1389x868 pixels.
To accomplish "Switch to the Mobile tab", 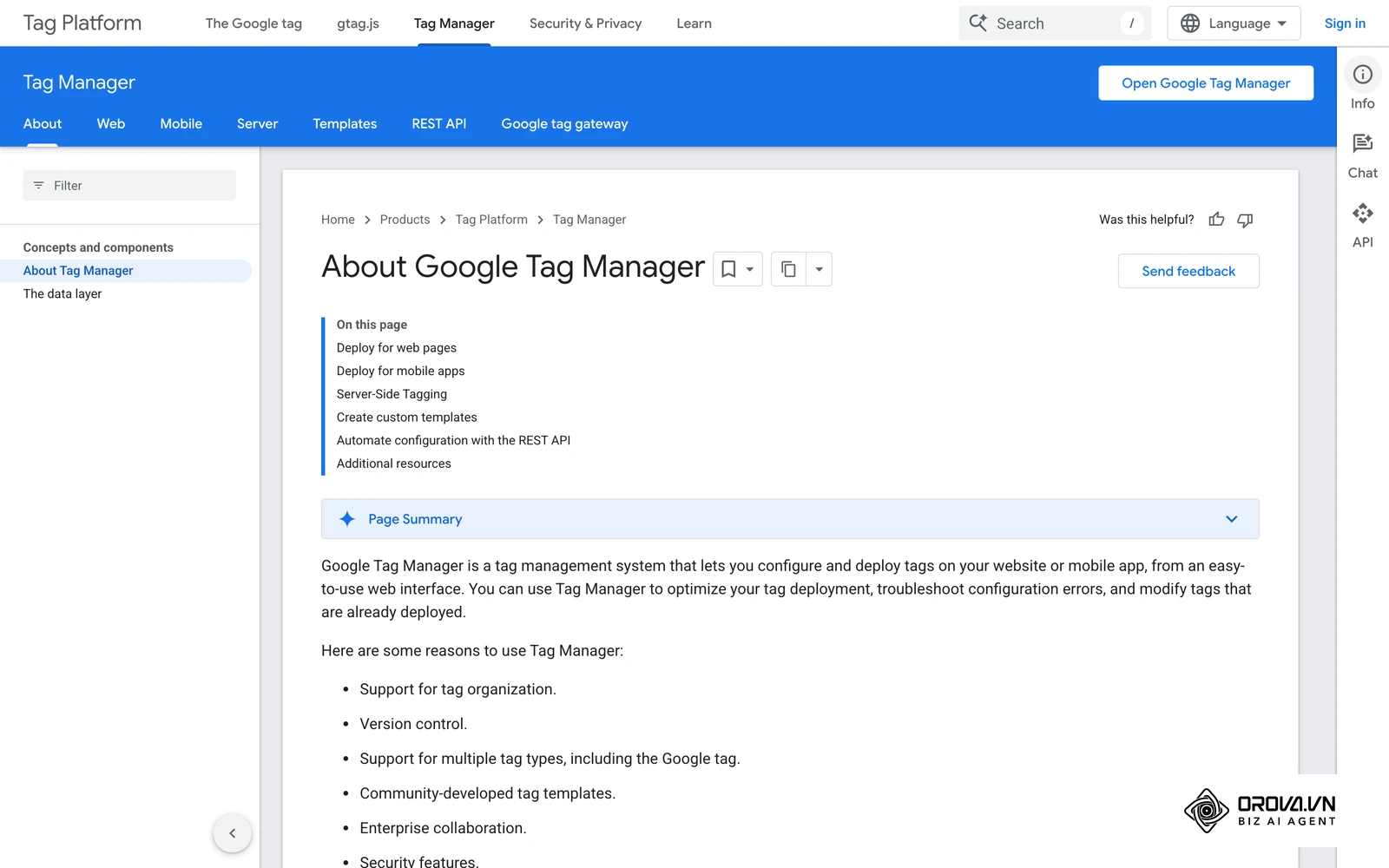I will (181, 124).
